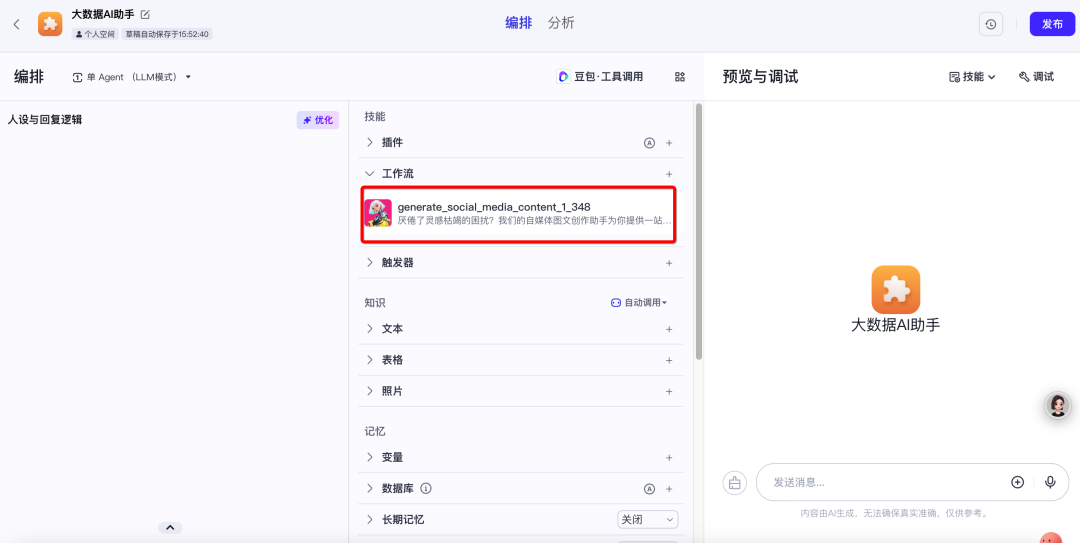Switch to the 分析 tab
The image size is (1080, 543).
coord(561,23)
